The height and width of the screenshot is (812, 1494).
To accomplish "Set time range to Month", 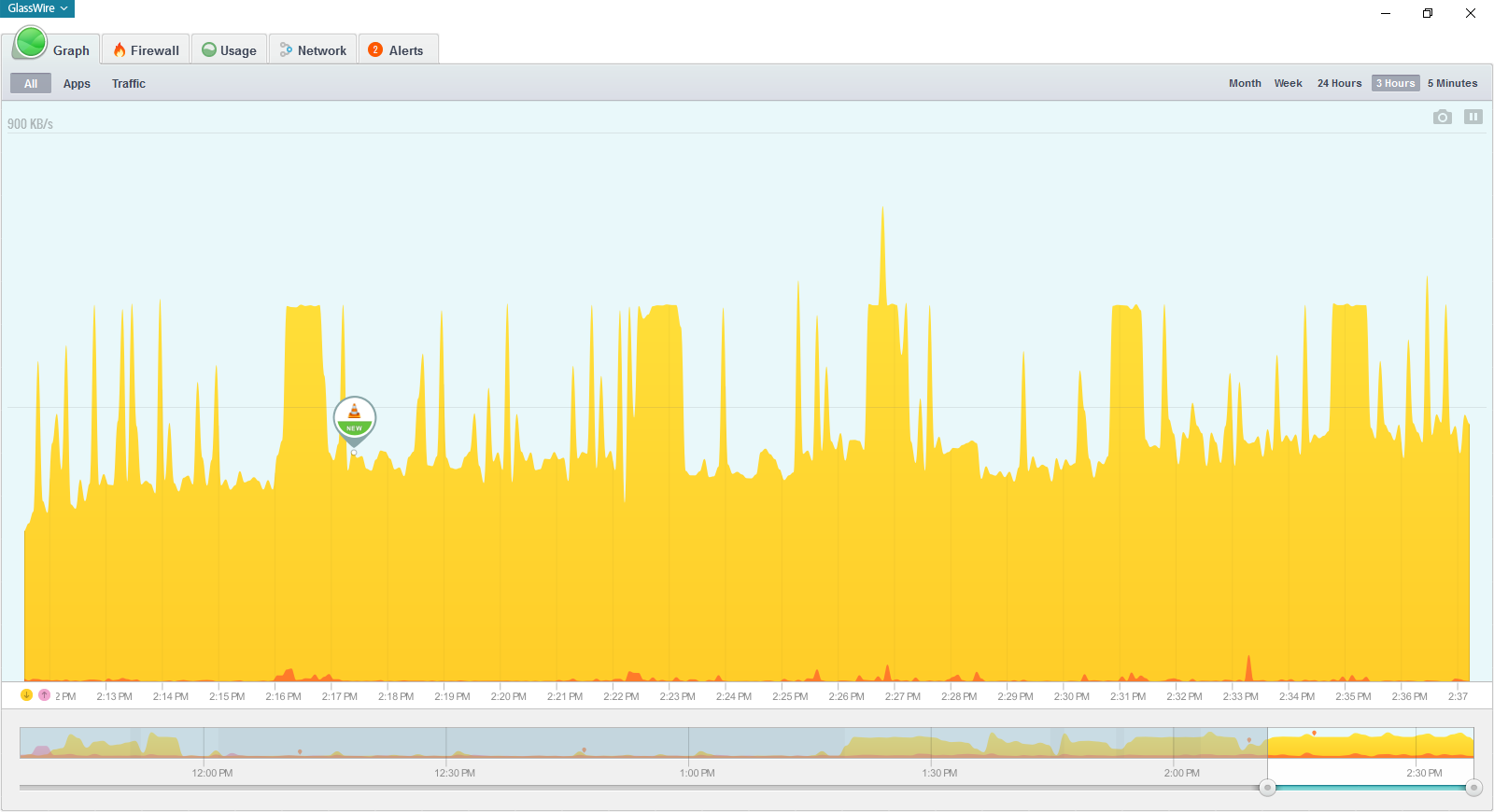I will (1245, 83).
